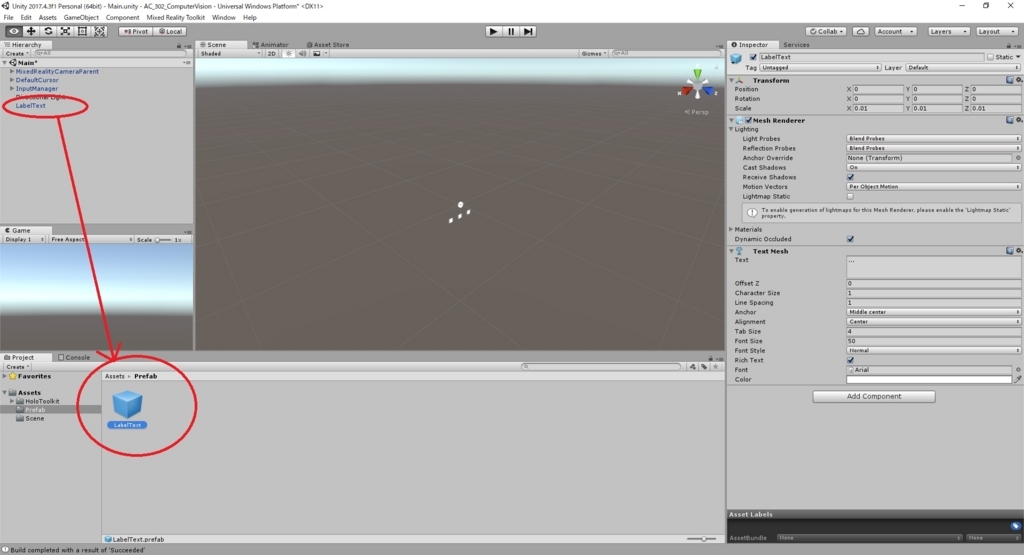This screenshot has height=555, width=1024.
Task: Toggle Pivot handle position mode
Action: (135, 31)
